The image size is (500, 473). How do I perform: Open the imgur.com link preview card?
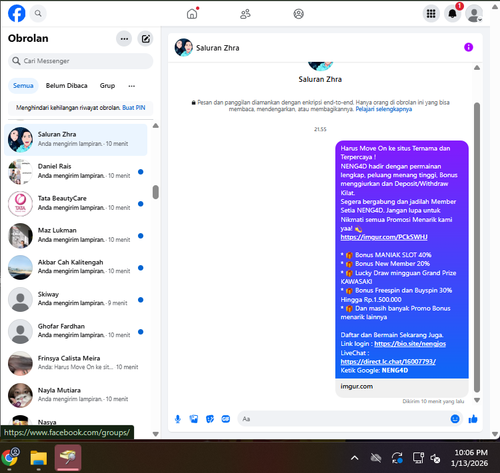click(402, 387)
